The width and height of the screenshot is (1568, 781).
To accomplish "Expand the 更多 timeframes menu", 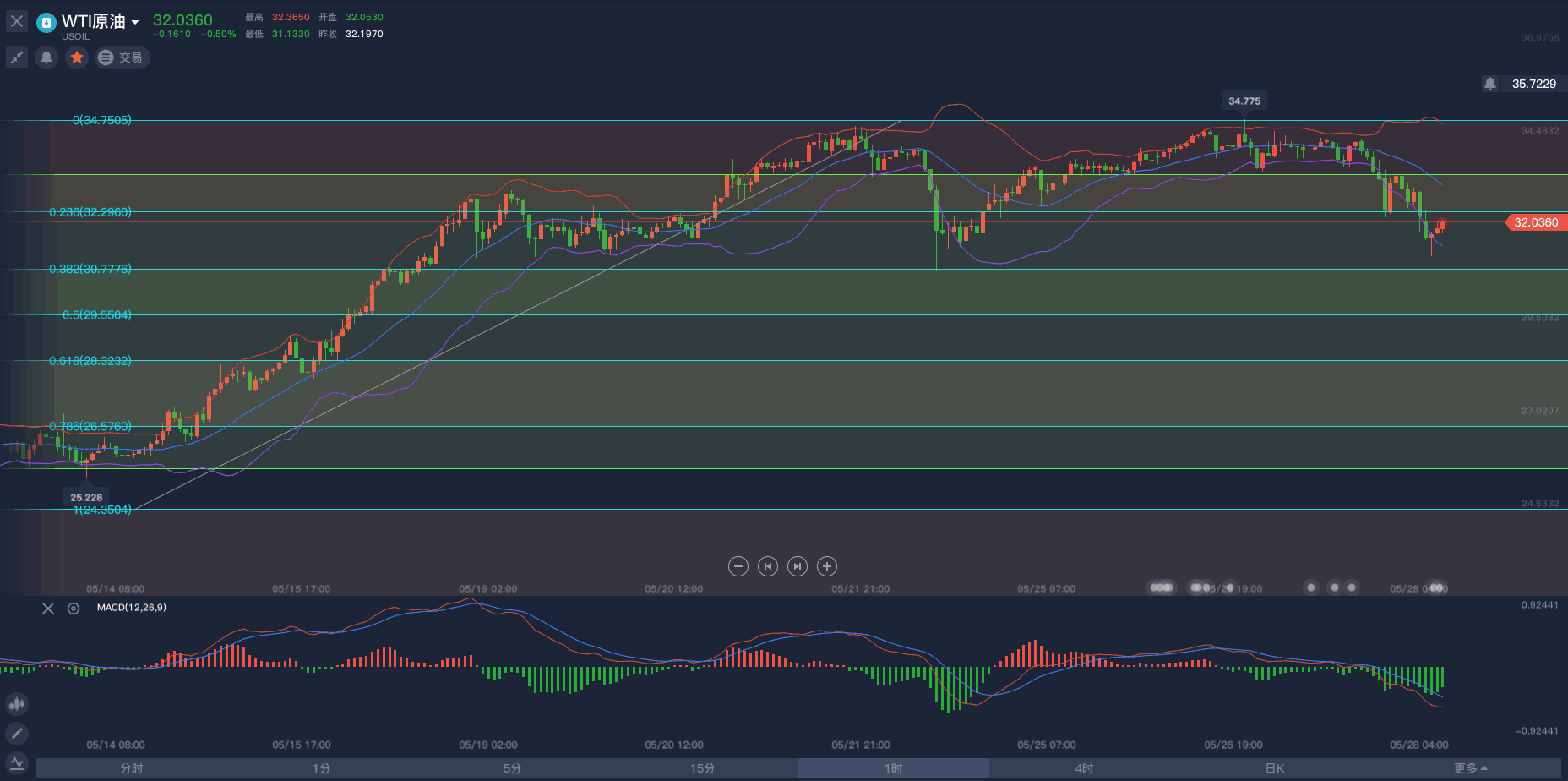I will (1470, 768).
